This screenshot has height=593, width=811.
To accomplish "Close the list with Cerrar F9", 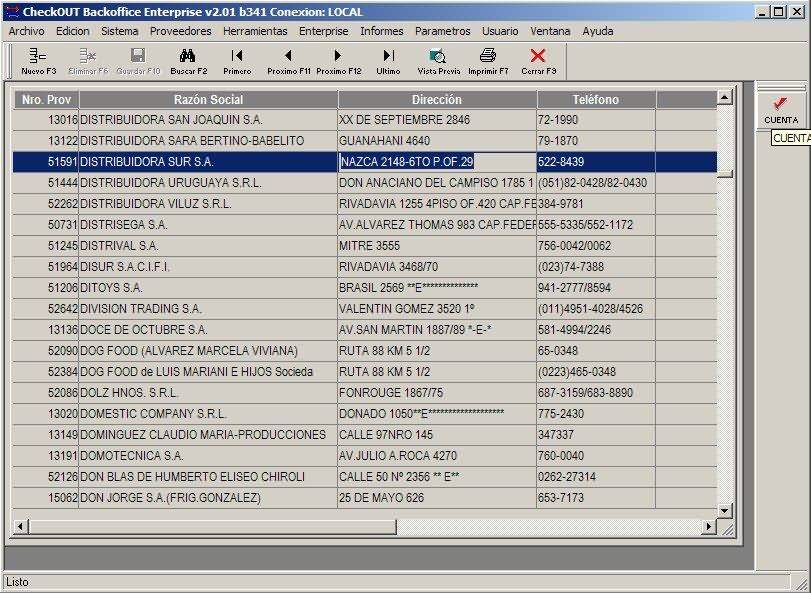I will coord(538,62).
